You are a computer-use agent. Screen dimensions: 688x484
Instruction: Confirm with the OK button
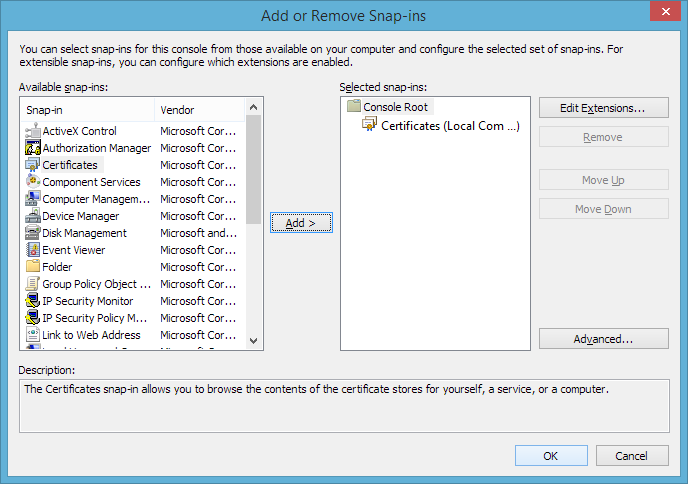tap(551, 456)
